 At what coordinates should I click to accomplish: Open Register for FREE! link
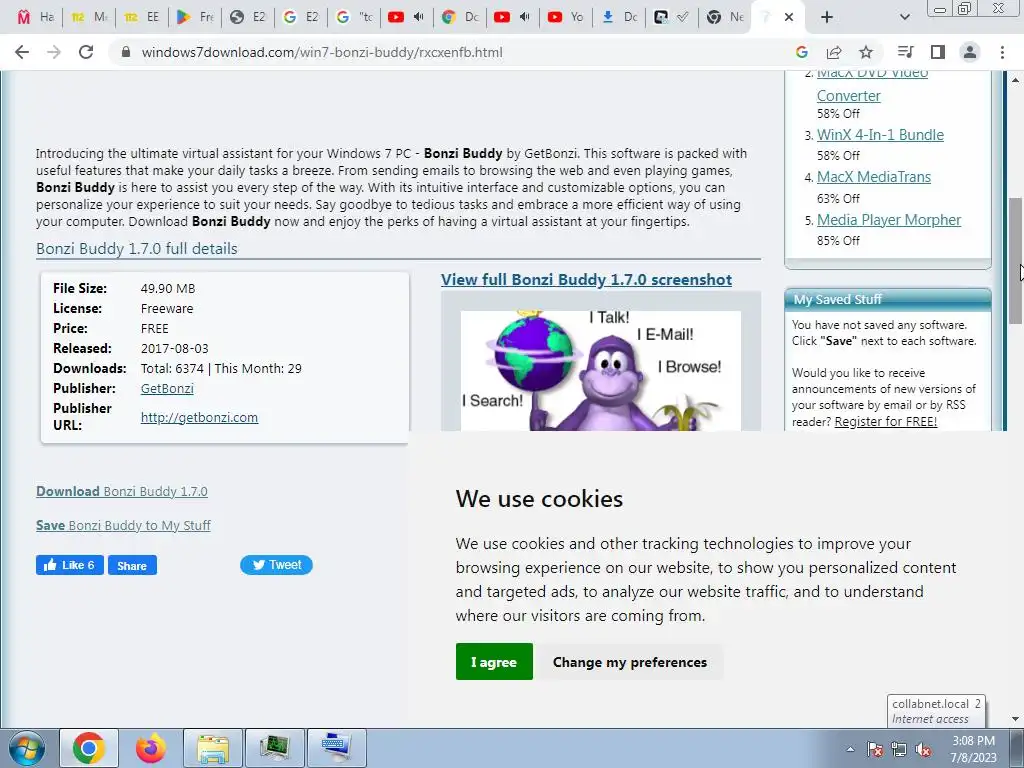click(x=886, y=422)
